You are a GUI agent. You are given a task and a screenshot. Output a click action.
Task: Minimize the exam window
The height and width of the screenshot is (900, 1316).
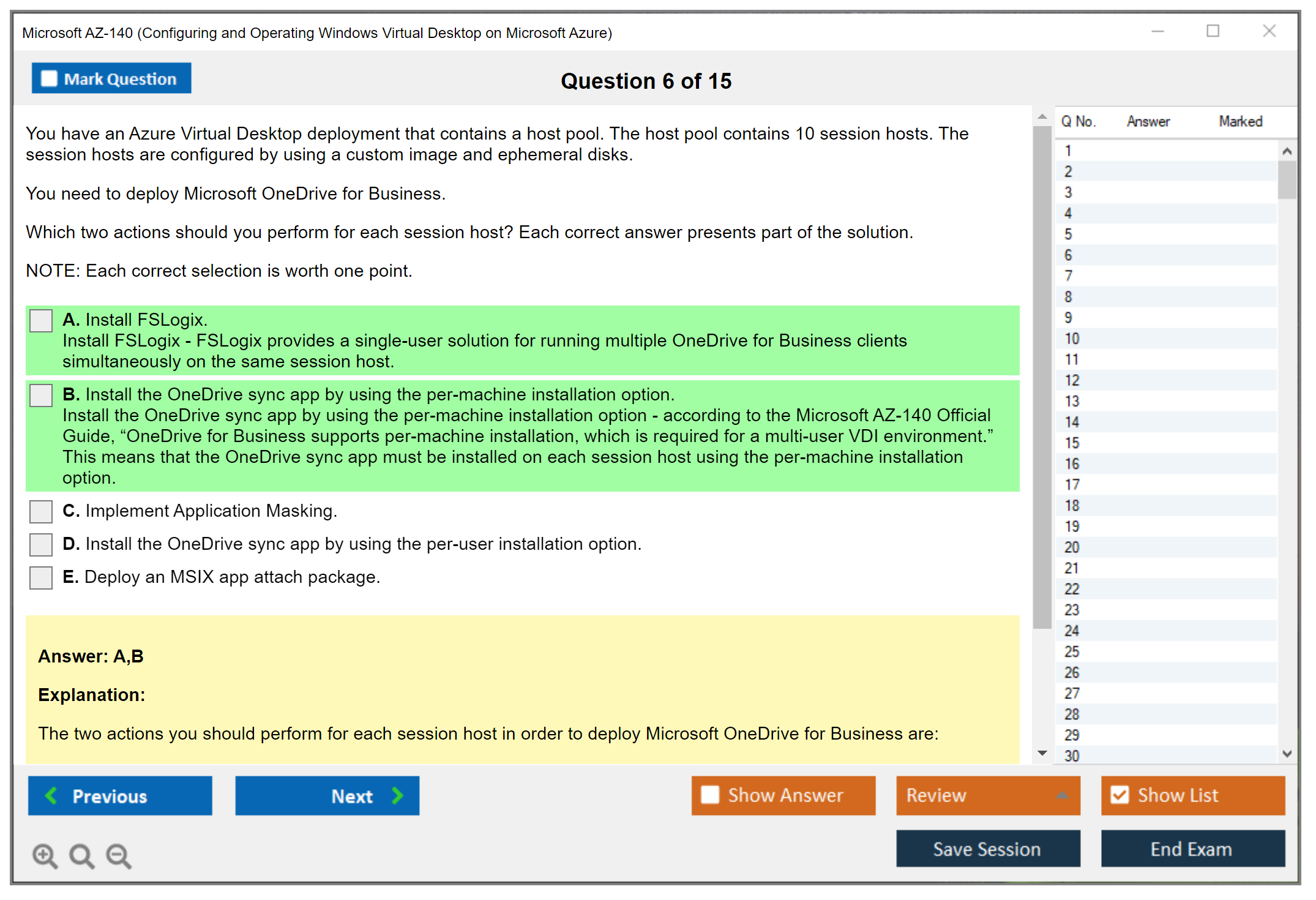click(1157, 31)
